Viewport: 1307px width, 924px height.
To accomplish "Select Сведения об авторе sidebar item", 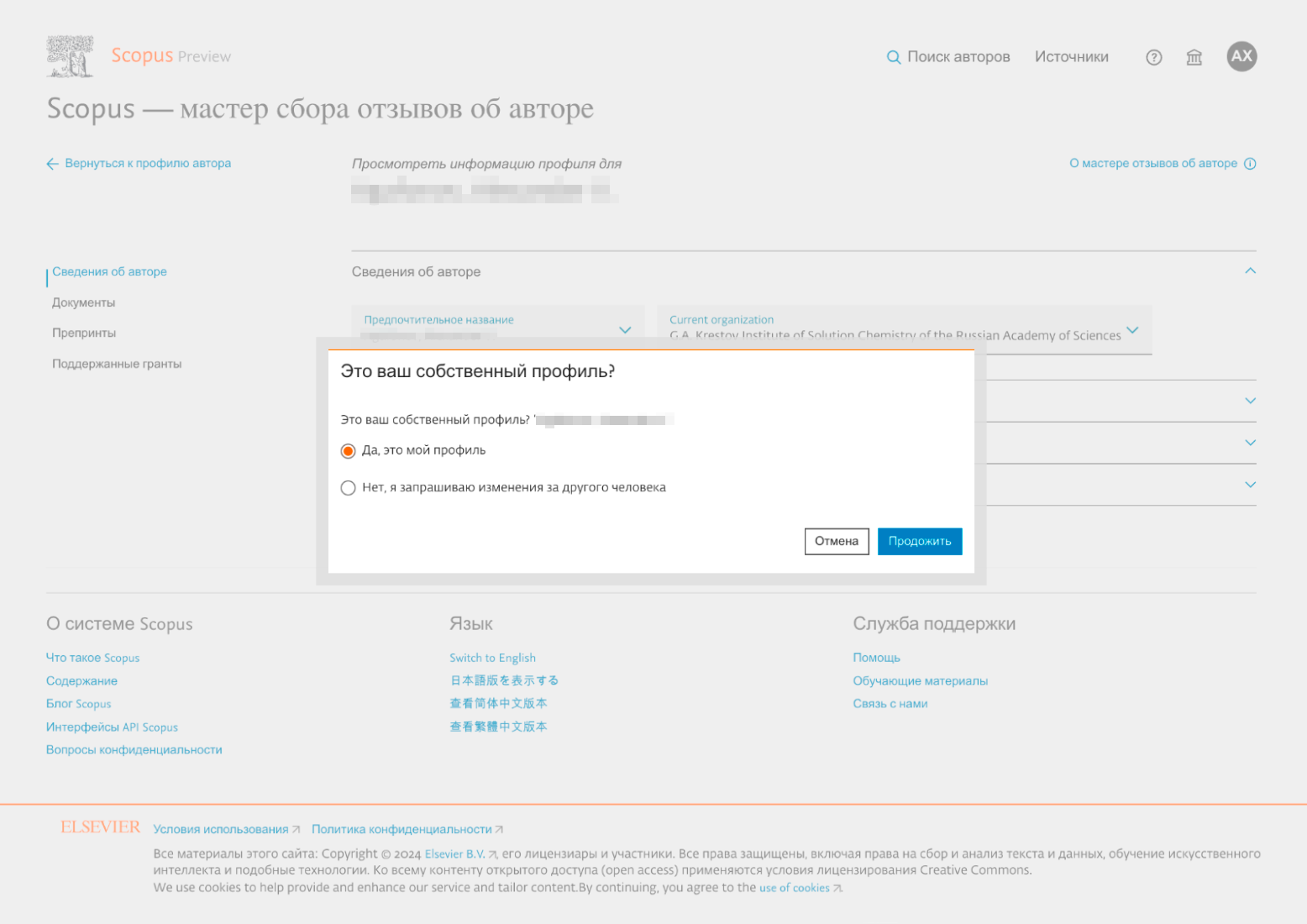I will coord(109,271).
